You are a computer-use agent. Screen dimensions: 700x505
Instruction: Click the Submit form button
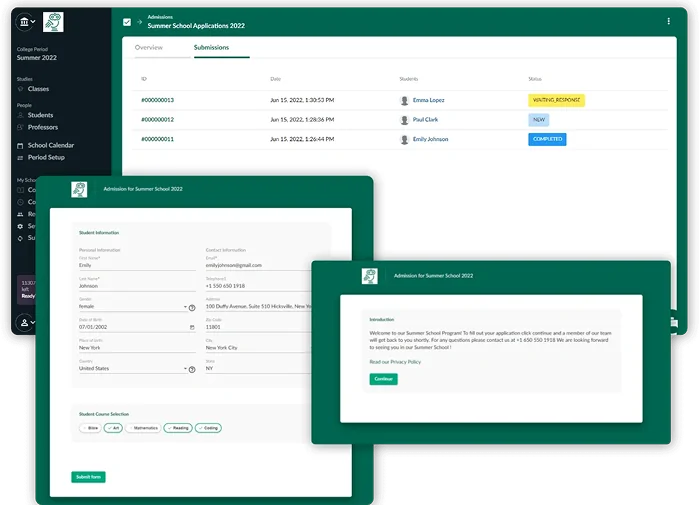pos(88,477)
